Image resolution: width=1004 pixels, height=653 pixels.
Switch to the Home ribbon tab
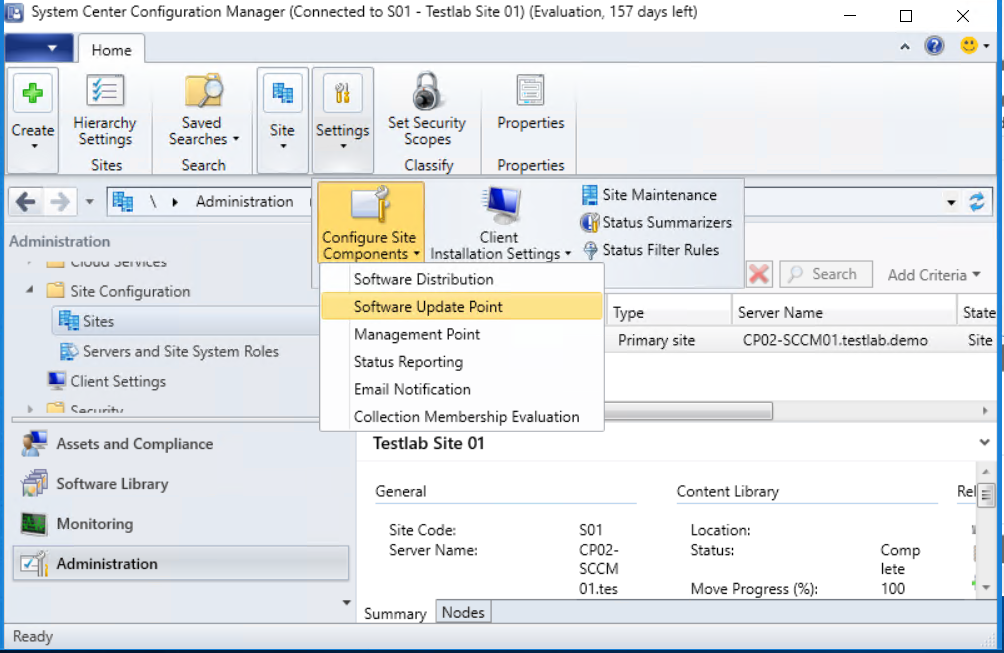tap(111, 49)
